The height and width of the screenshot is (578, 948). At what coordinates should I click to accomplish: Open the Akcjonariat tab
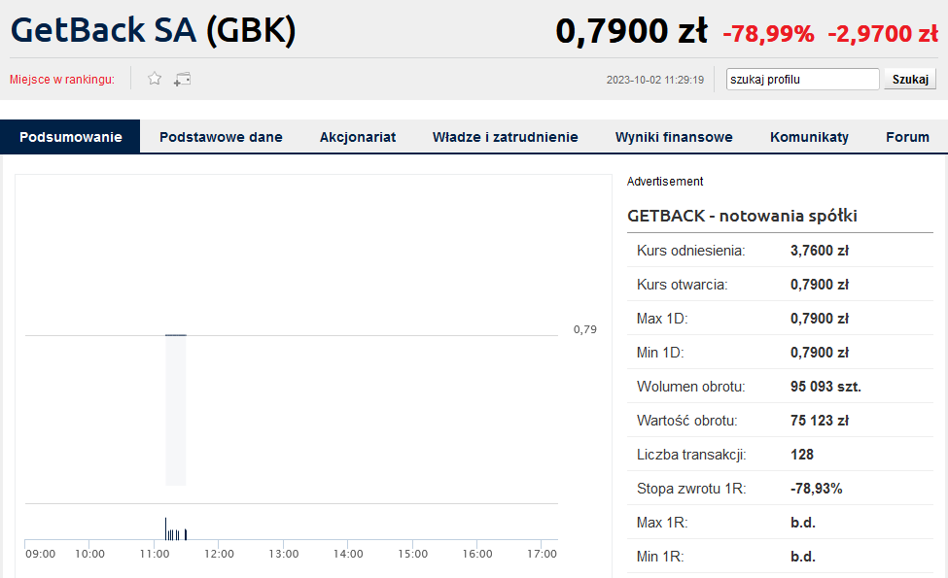[x=357, y=137]
